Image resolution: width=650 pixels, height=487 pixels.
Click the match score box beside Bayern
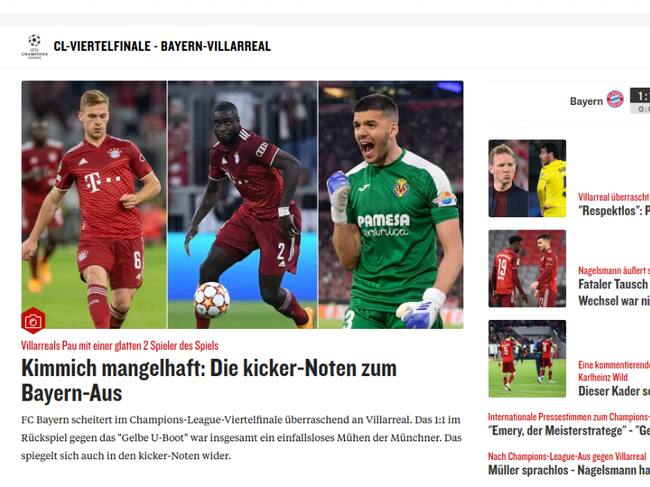640,101
